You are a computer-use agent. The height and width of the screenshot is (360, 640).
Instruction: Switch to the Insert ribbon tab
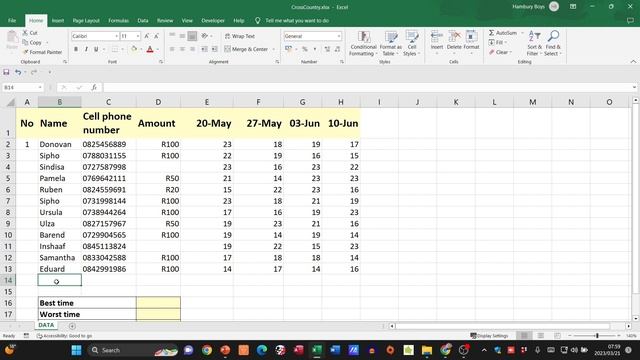58,20
